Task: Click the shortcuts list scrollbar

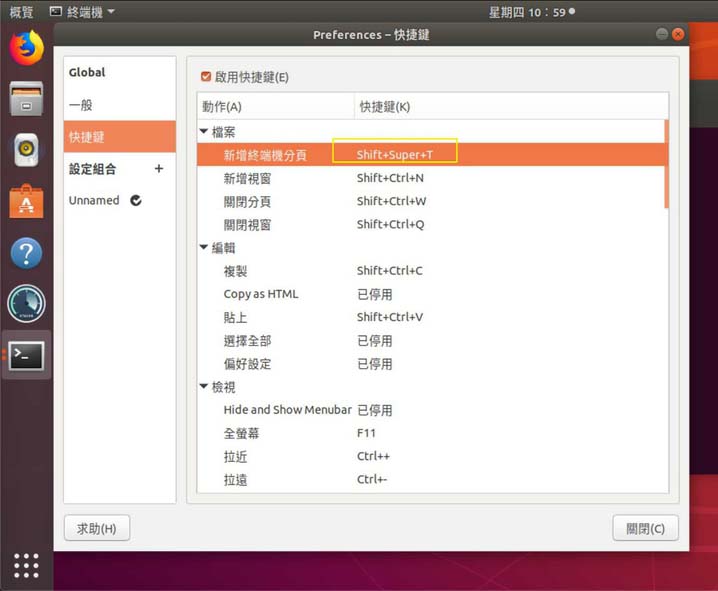Action: [666, 164]
